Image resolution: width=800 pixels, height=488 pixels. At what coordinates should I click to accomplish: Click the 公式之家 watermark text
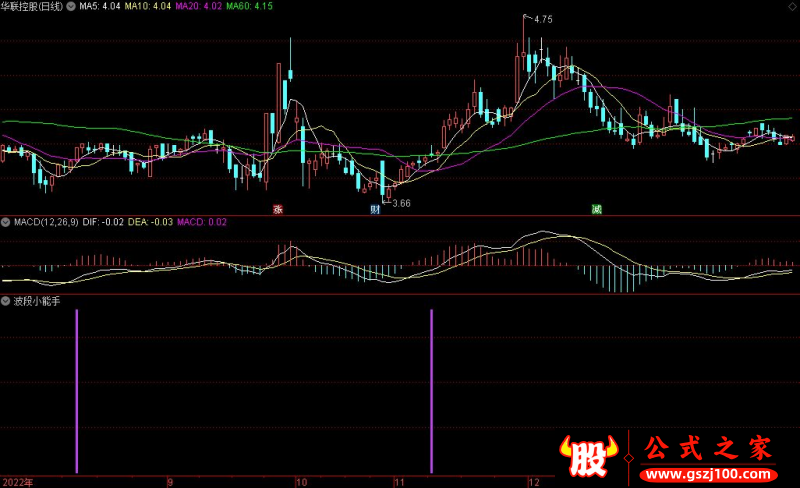coord(707,448)
